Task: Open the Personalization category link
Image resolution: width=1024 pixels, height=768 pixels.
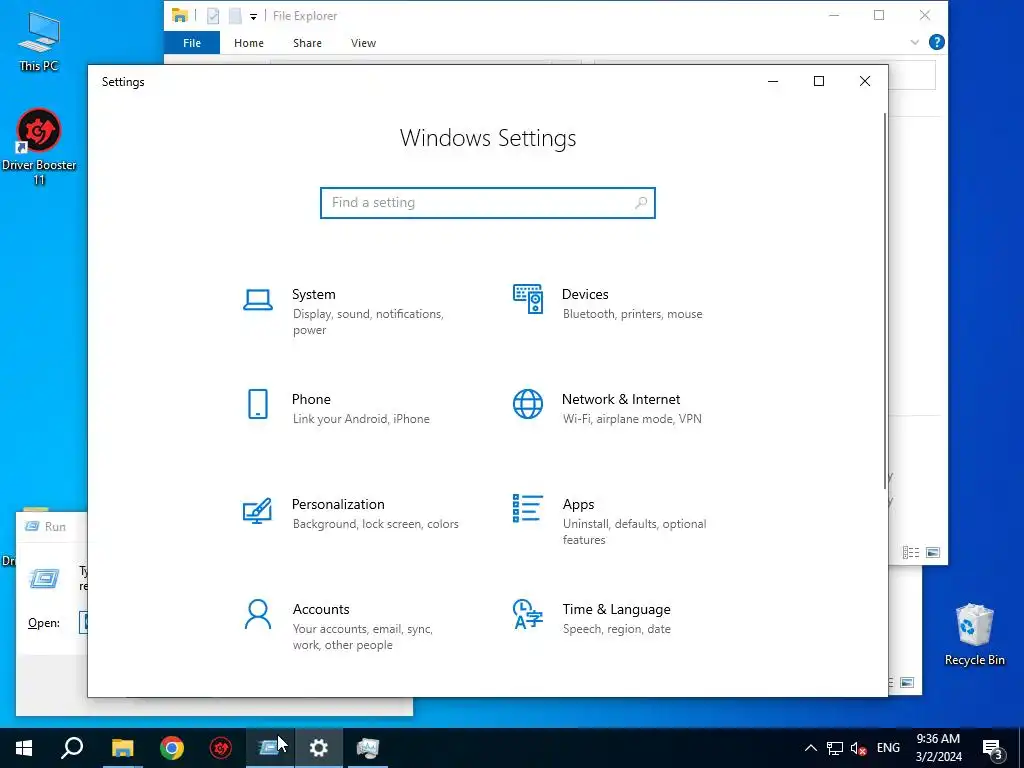Action: [x=338, y=505]
